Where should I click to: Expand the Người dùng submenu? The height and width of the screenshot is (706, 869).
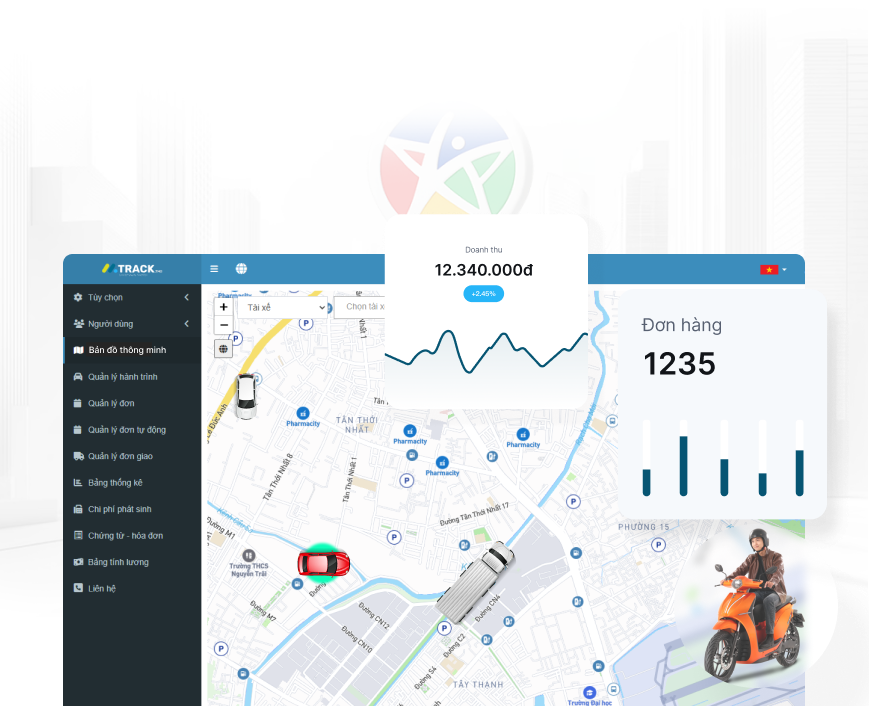point(131,324)
